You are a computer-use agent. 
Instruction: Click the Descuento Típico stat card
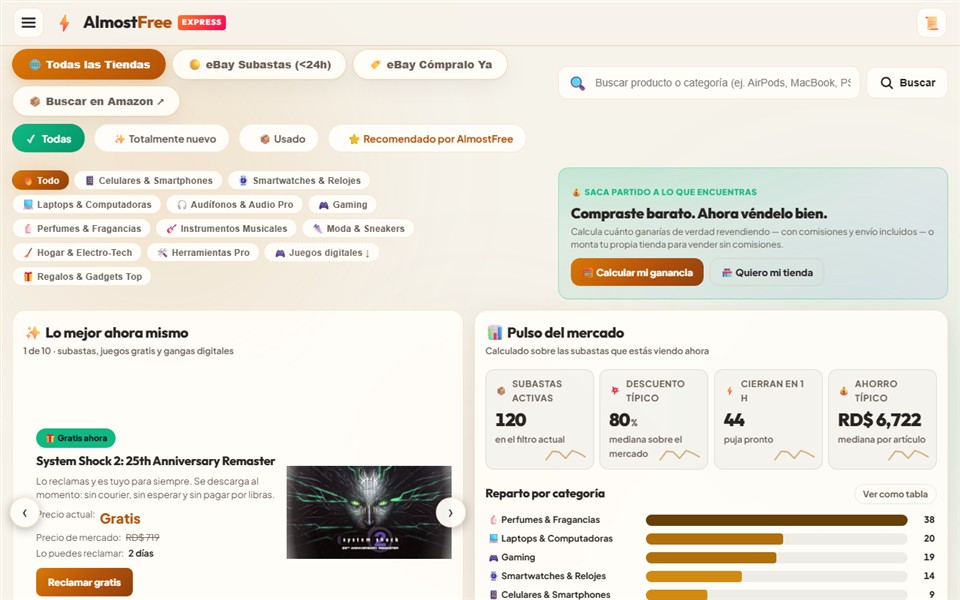pos(653,419)
